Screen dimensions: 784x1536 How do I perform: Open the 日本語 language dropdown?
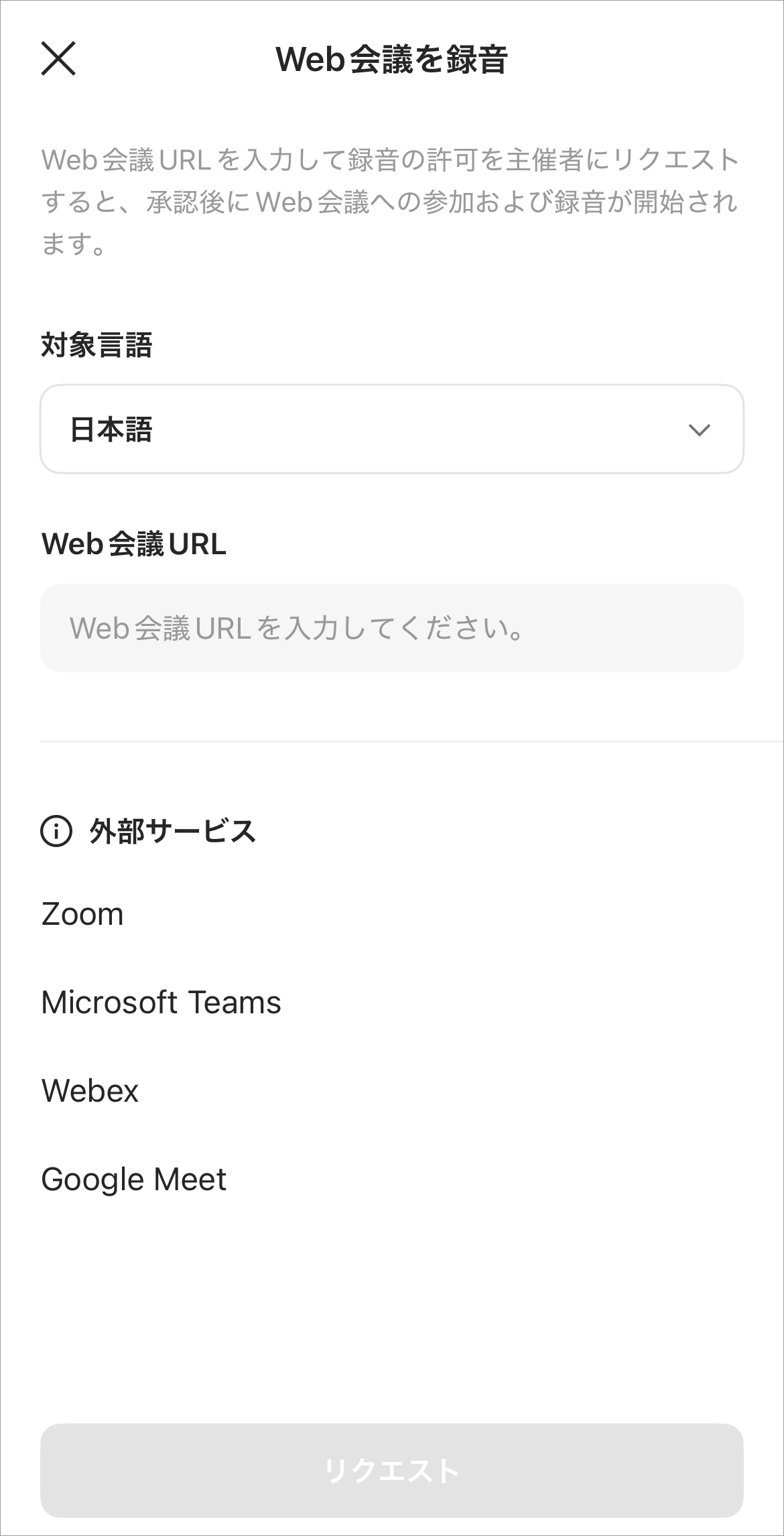point(391,430)
